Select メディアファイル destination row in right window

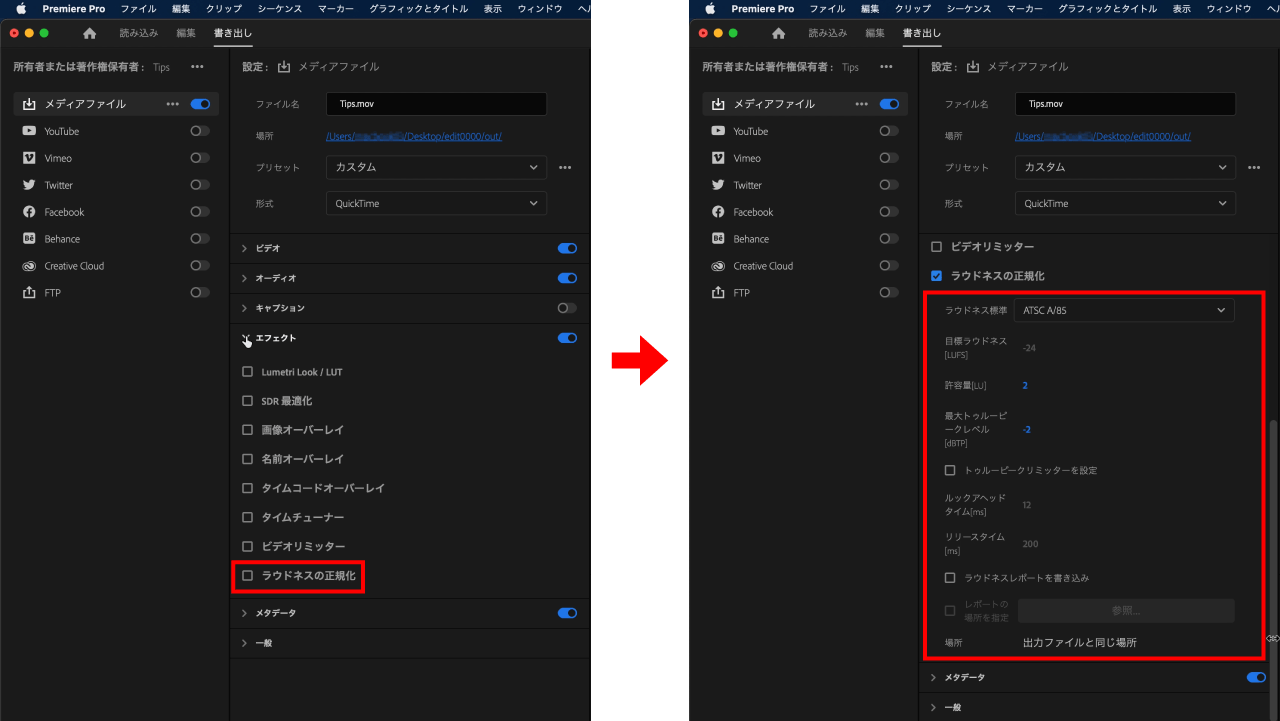[x=805, y=104]
